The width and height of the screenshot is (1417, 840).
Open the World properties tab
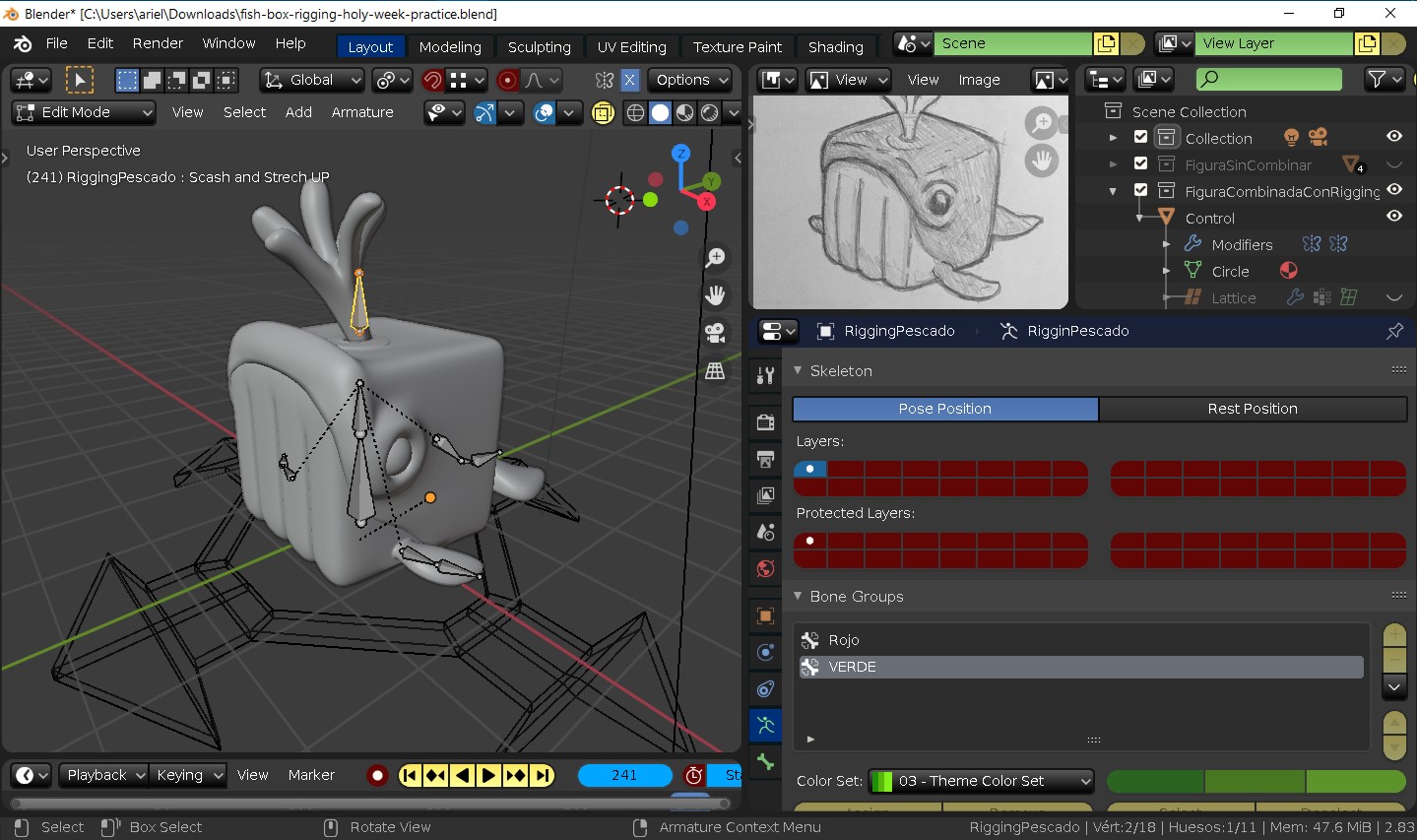[765, 568]
